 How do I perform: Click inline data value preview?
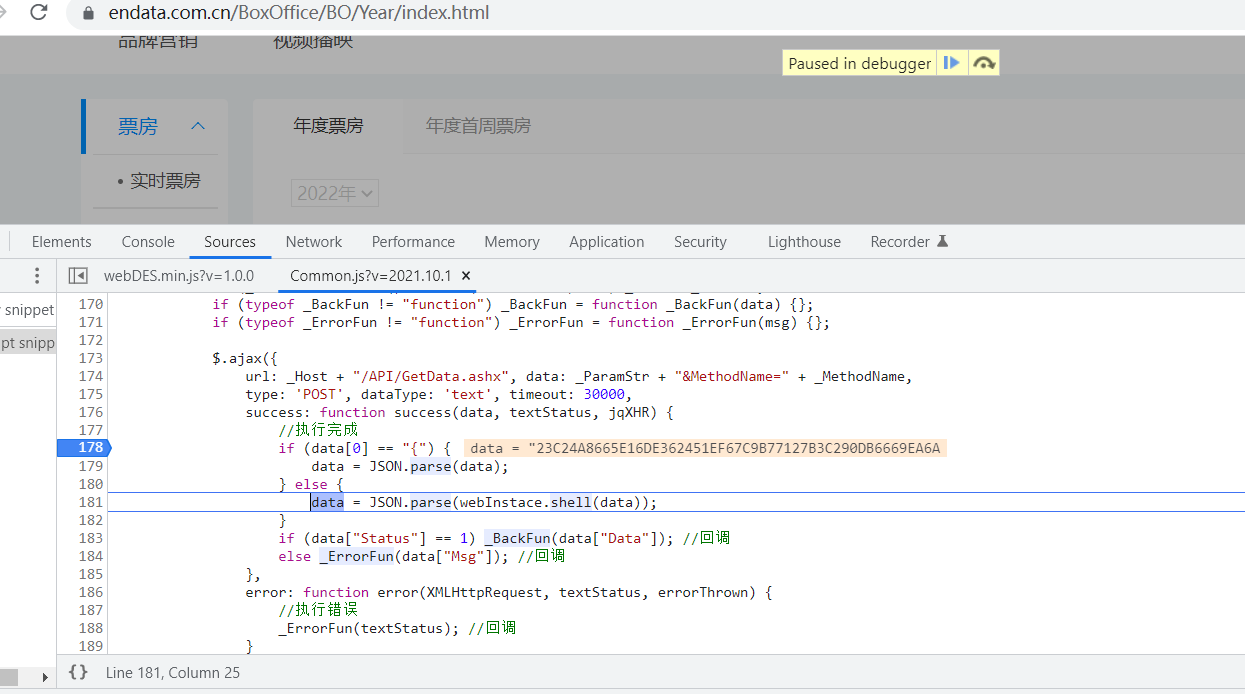(x=705, y=448)
